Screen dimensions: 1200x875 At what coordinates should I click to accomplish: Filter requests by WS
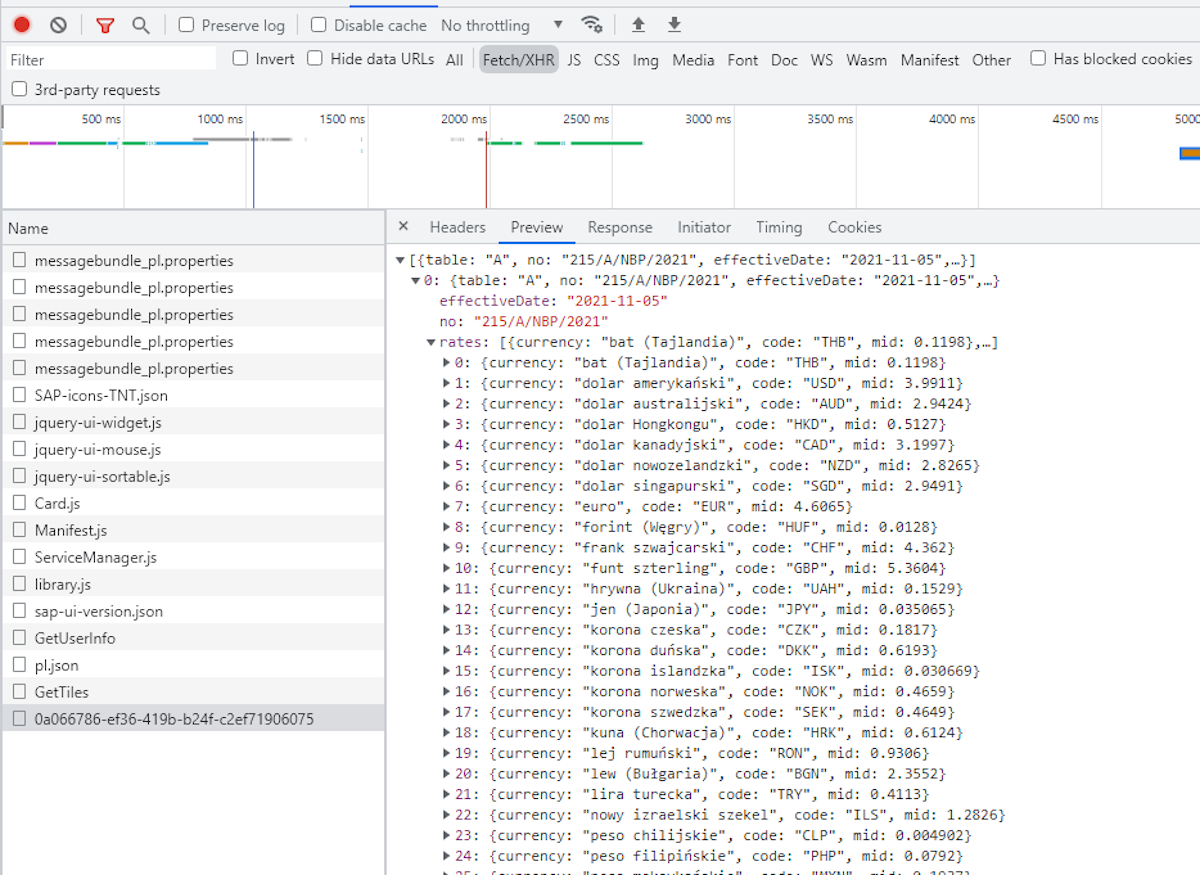(822, 60)
